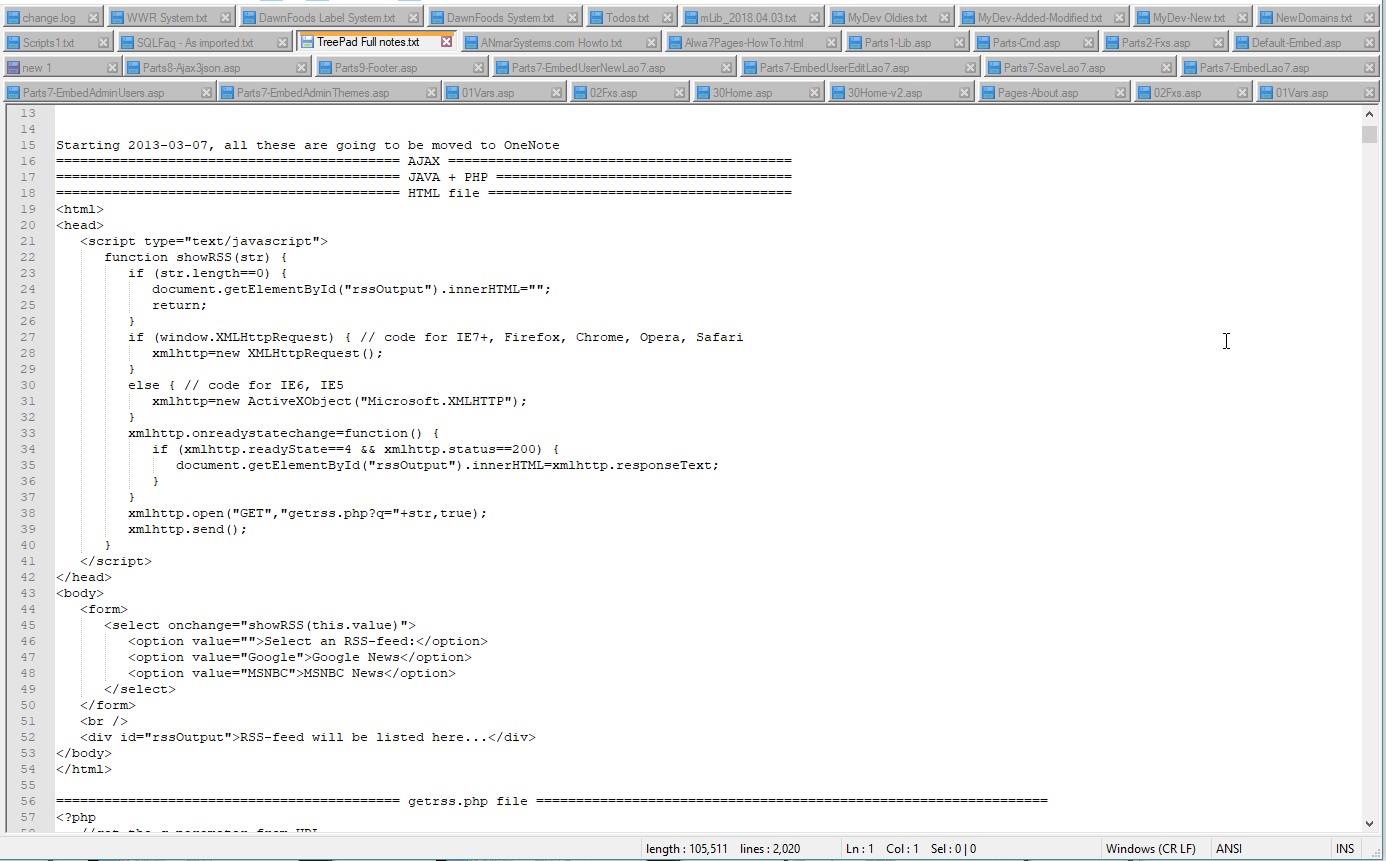
Task: Click the ANSI encoding indicator
Action: [1229, 848]
